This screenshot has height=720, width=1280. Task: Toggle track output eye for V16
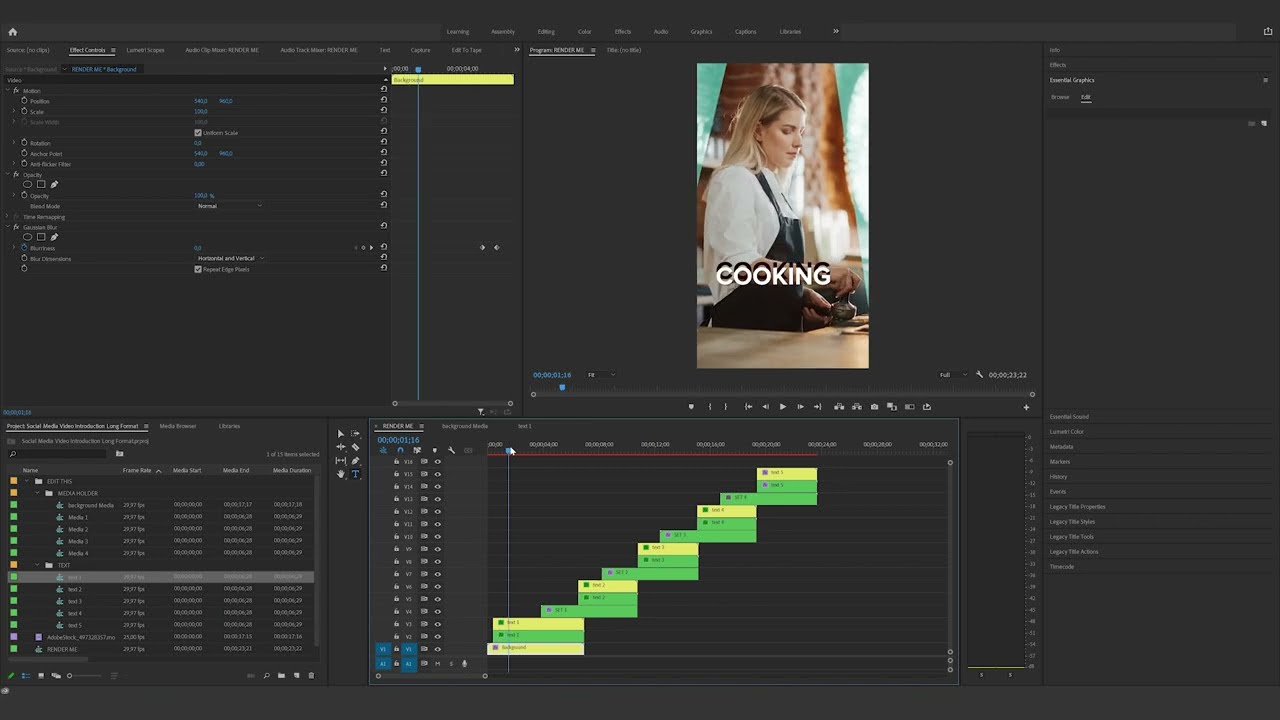coord(437,462)
